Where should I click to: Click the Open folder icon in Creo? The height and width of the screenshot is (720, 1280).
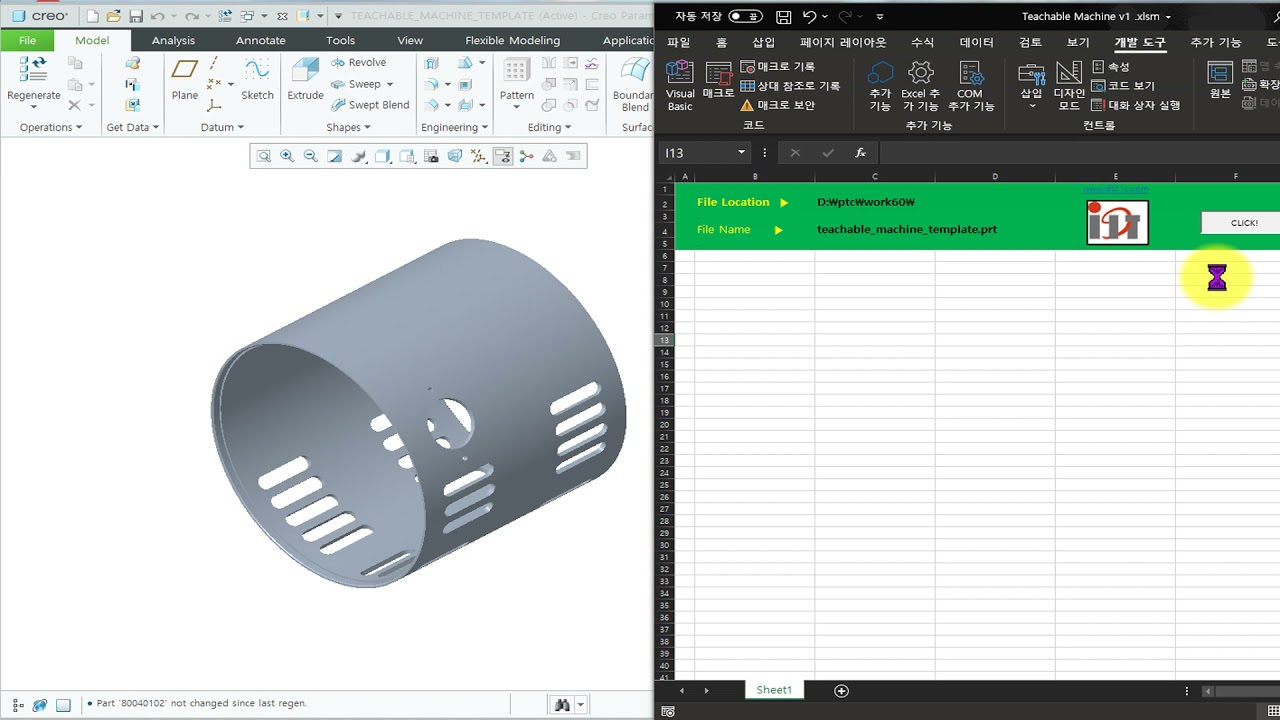click(113, 16)
